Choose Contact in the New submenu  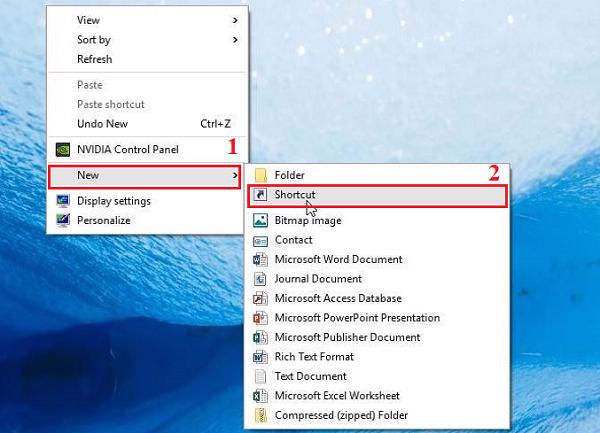[377, 240]
